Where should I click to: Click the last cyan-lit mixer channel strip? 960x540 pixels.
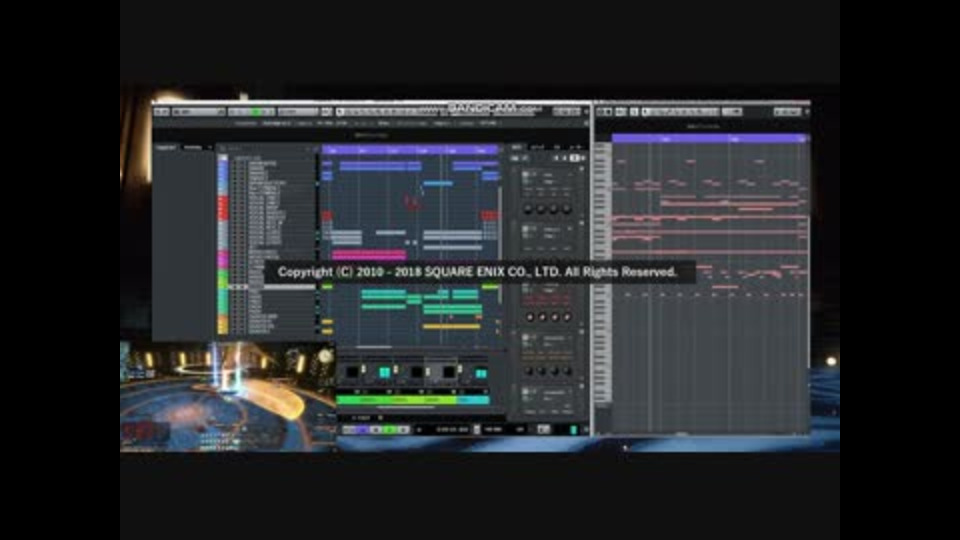481,372
